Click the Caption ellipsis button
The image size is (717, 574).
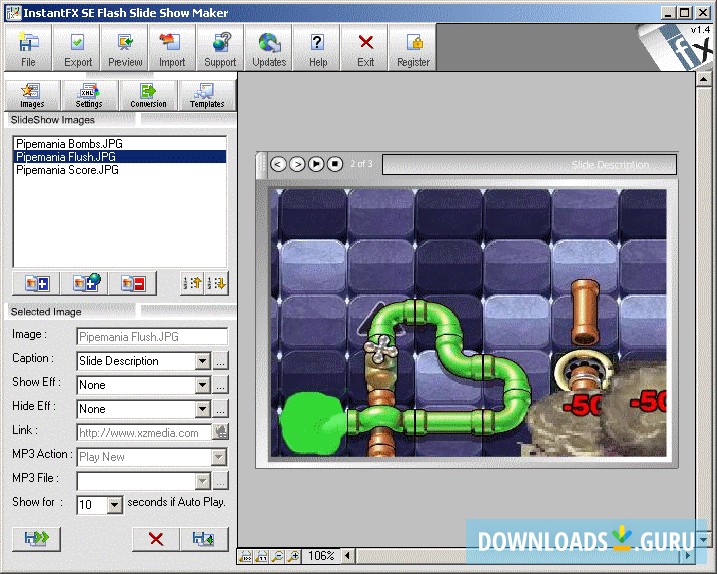220,361
